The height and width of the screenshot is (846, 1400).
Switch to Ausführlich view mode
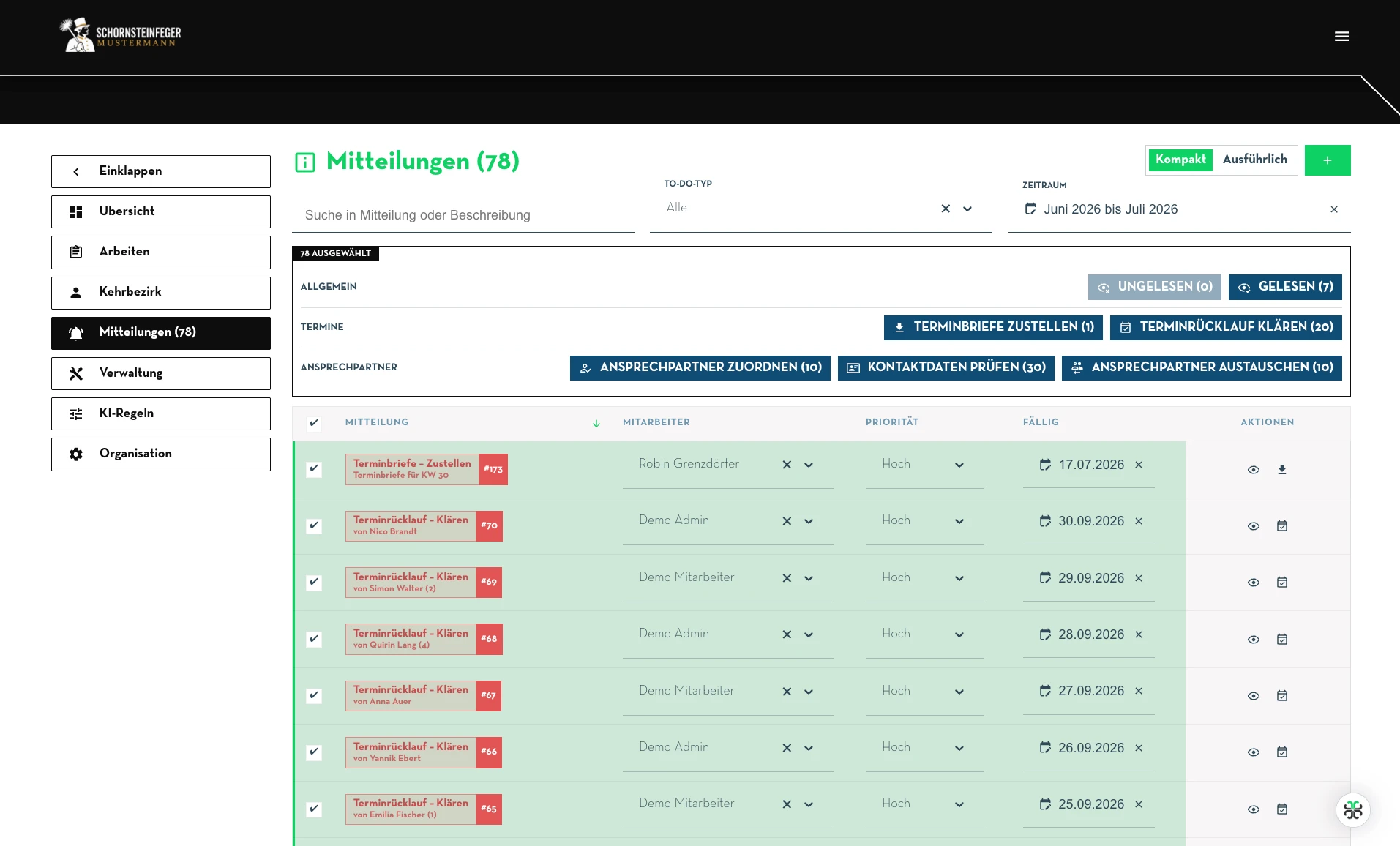click(x=1254, y=160)
